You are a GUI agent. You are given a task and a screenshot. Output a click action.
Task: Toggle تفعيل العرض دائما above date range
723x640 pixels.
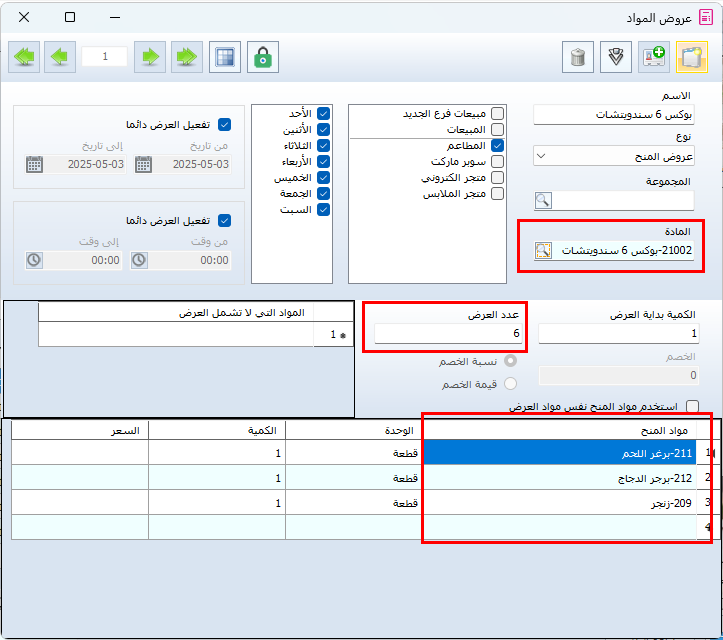click(x=225, y=124)
